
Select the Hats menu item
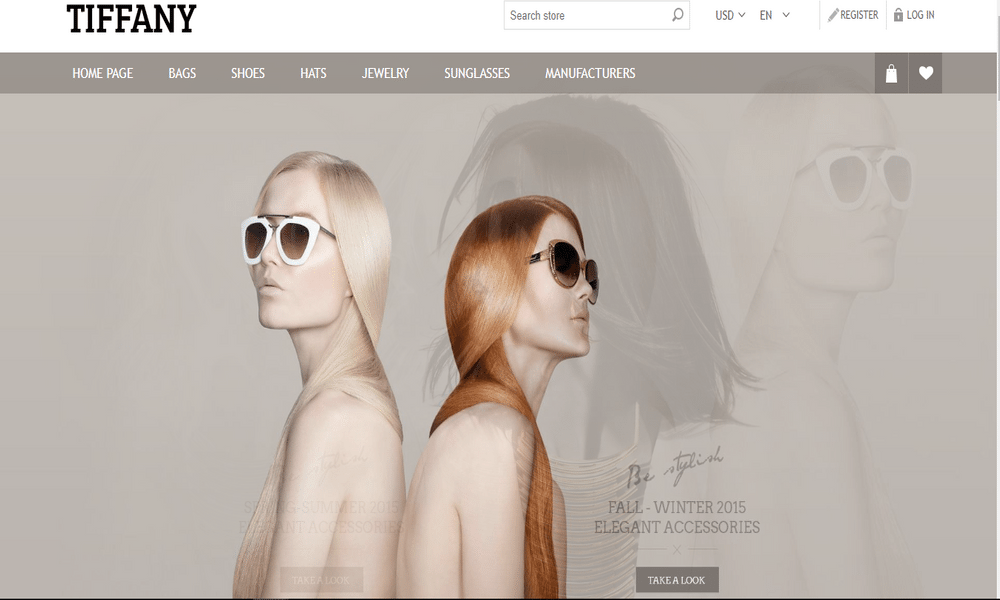313,73
